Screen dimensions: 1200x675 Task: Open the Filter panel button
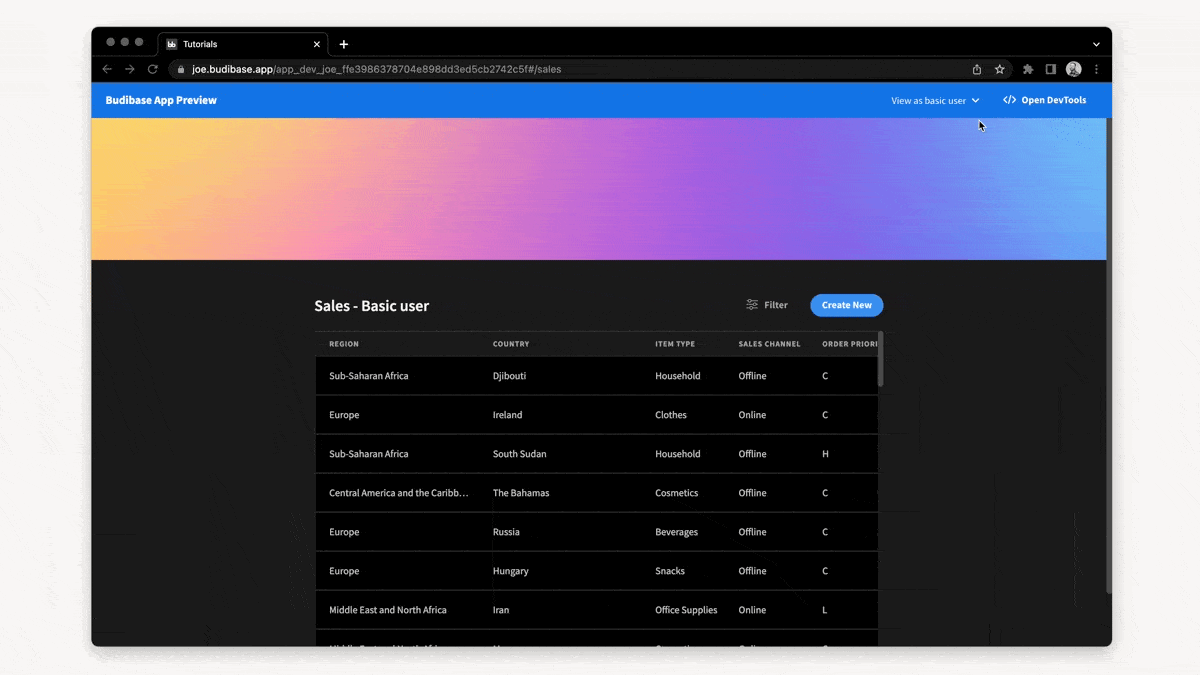767,304
